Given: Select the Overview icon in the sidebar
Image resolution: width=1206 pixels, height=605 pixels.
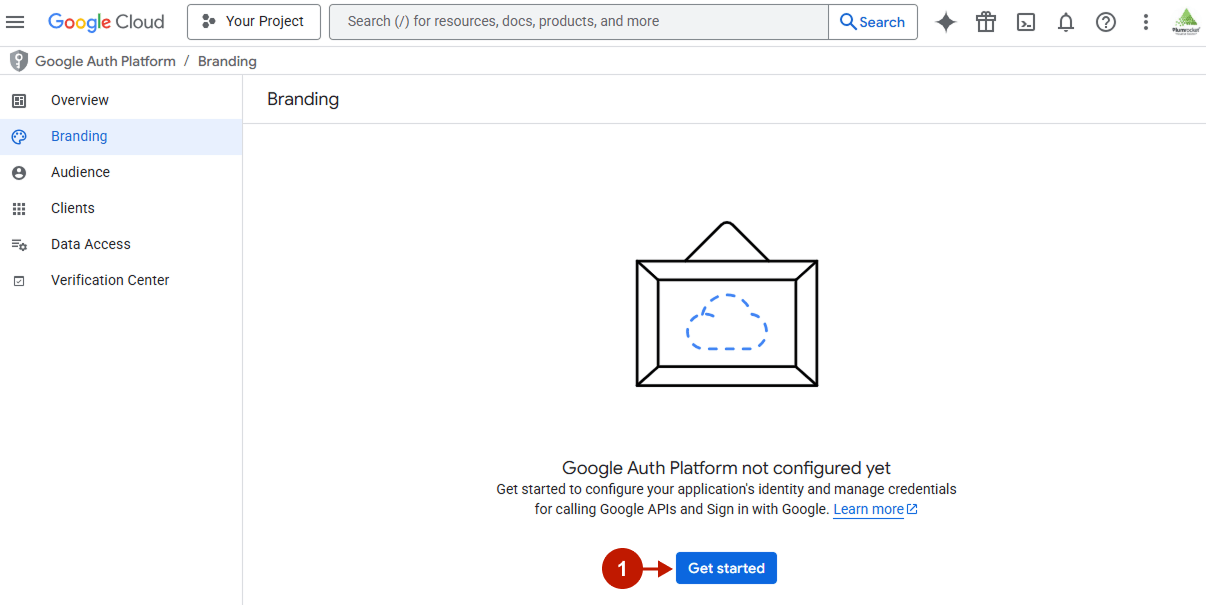Looking at the screenshot, I should click(19, 100).
